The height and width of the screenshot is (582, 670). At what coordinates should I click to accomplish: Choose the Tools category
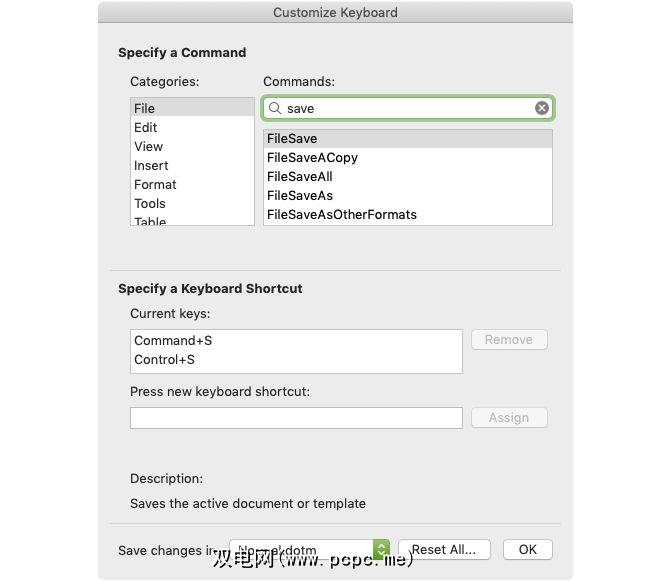tap(150, 203)
